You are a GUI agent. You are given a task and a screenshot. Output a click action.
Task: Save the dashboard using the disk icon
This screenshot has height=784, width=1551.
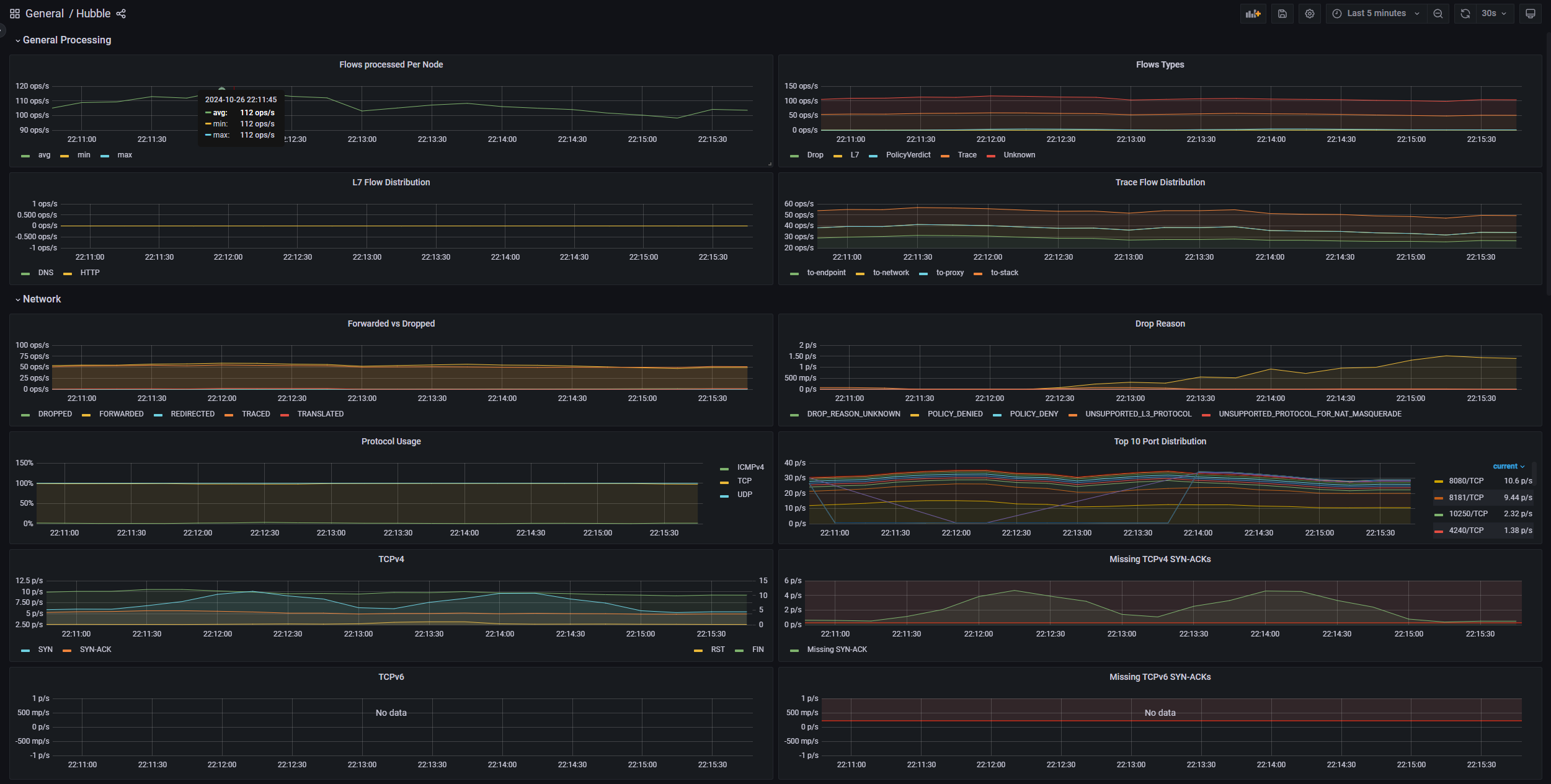1282,14
